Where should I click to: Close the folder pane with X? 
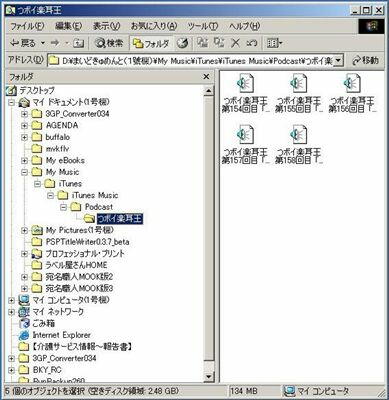click(x=206, y=77)
